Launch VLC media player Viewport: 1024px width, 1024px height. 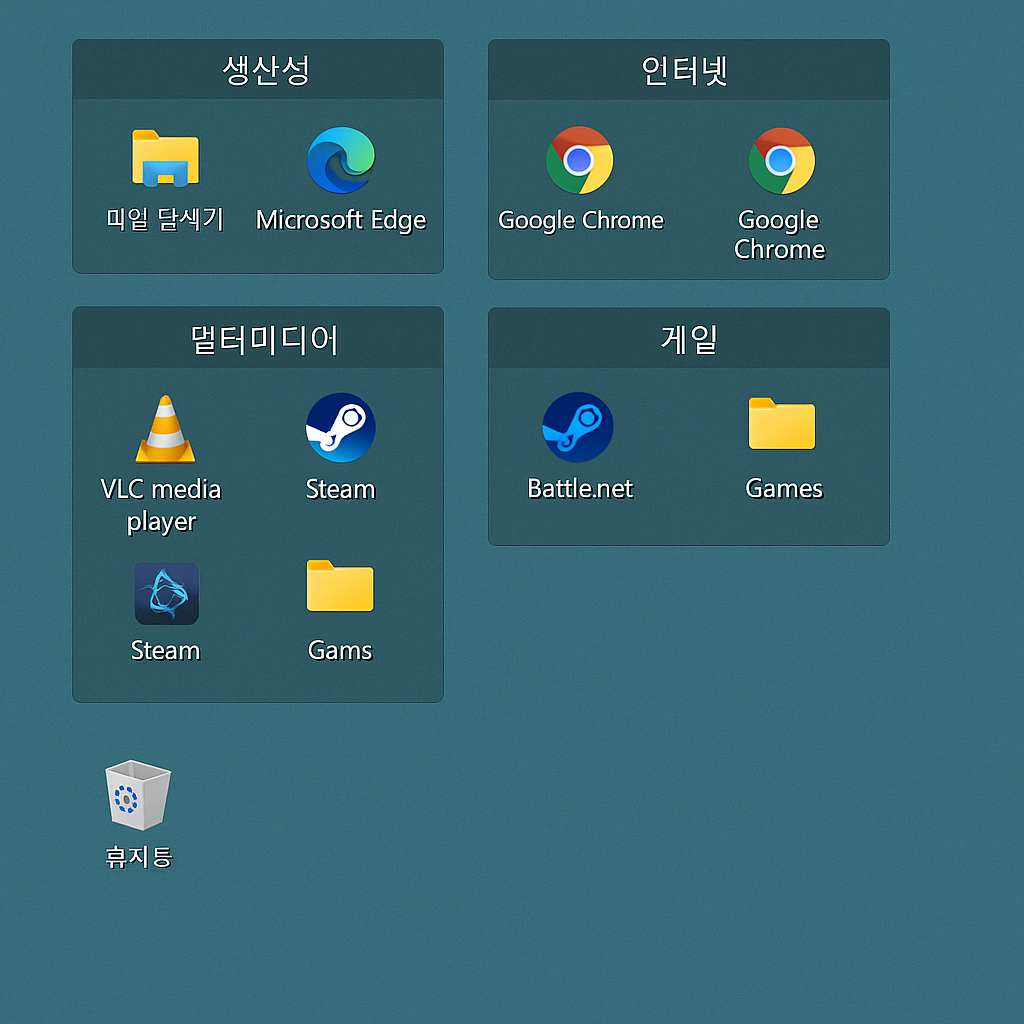coord(165,429)
